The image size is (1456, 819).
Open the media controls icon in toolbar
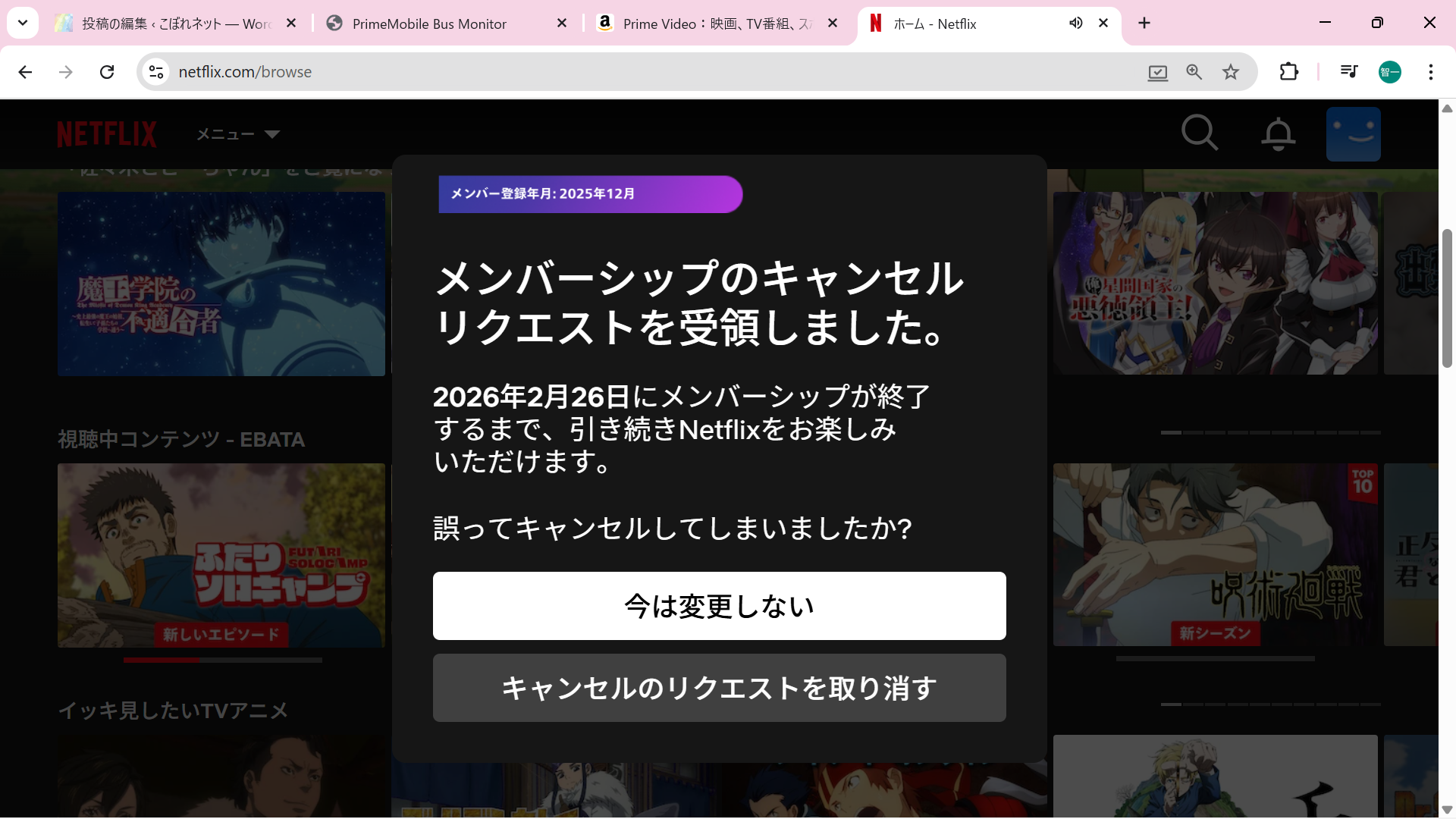coord(1348,72)
